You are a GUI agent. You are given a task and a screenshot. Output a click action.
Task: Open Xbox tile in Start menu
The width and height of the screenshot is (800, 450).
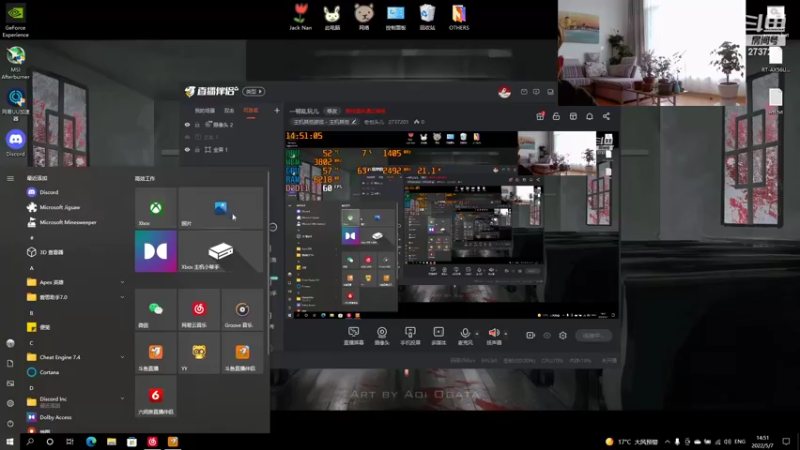[156, 208]
